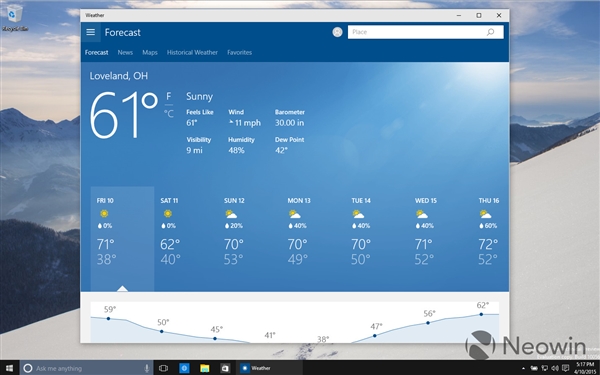Image resolution: width=600 pixels, height=375 pixels.
Task: Open the Store icon in taskbar
Action: click(225, 368)
